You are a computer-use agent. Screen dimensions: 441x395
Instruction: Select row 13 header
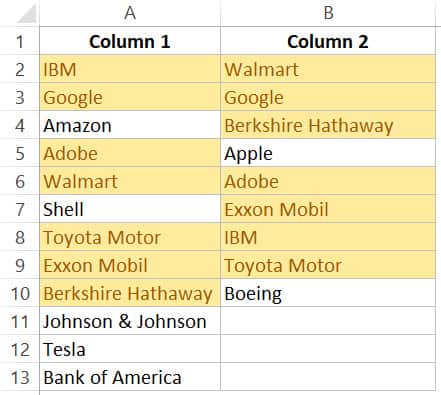20,377
